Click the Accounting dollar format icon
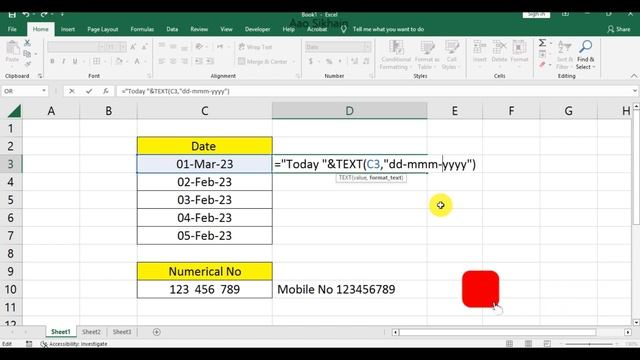Screen dimensions: 640x360 (311, 61)
